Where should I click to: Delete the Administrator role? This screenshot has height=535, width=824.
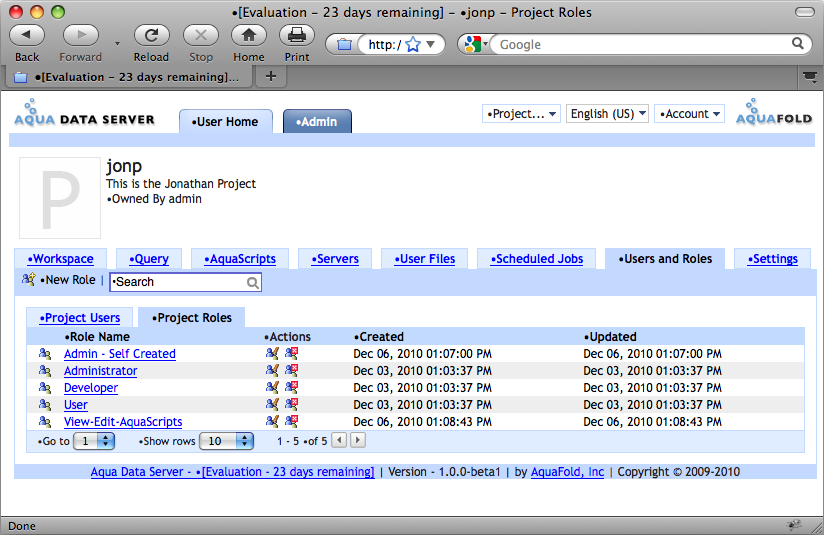[x=292, y=370]
